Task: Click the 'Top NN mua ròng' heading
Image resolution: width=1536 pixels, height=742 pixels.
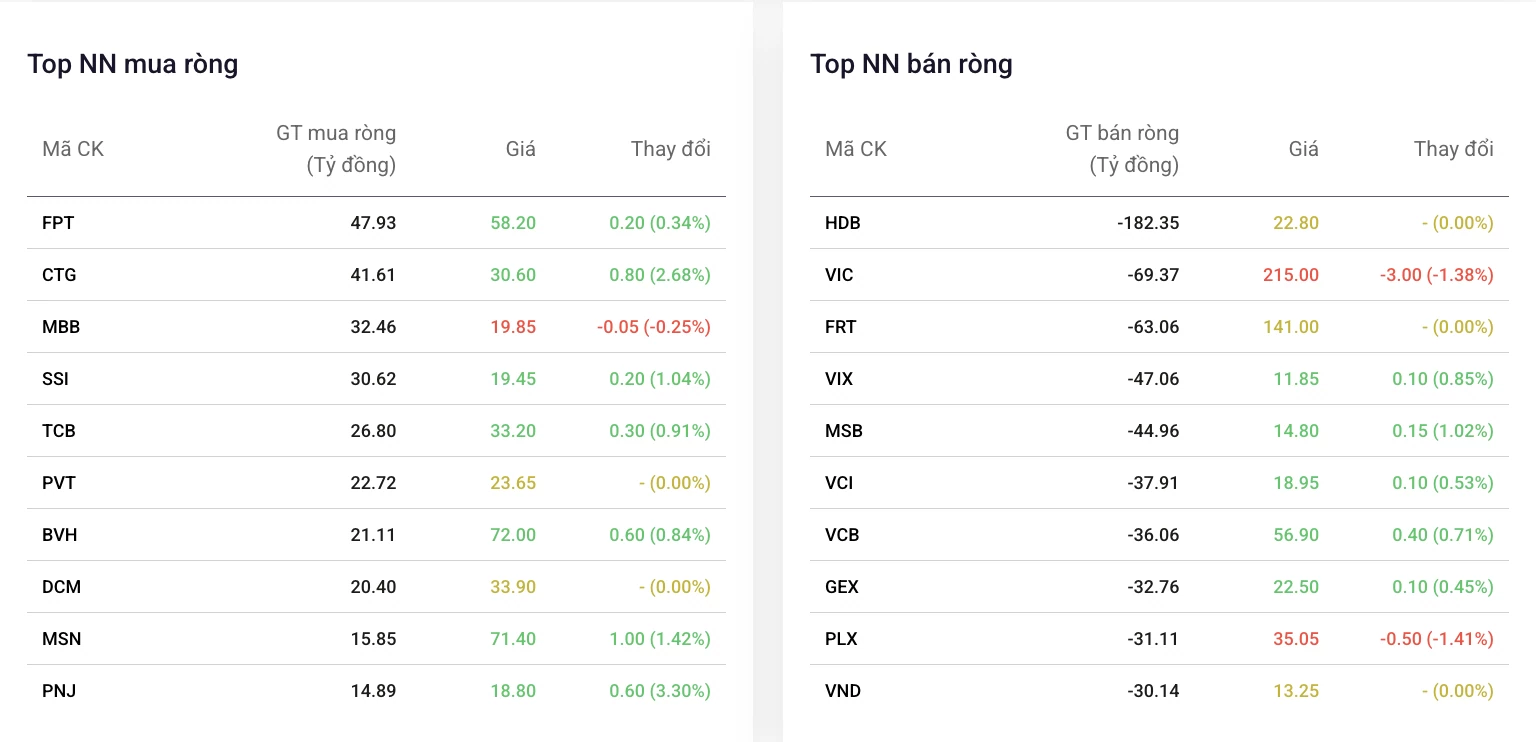Action: point(133,64)
